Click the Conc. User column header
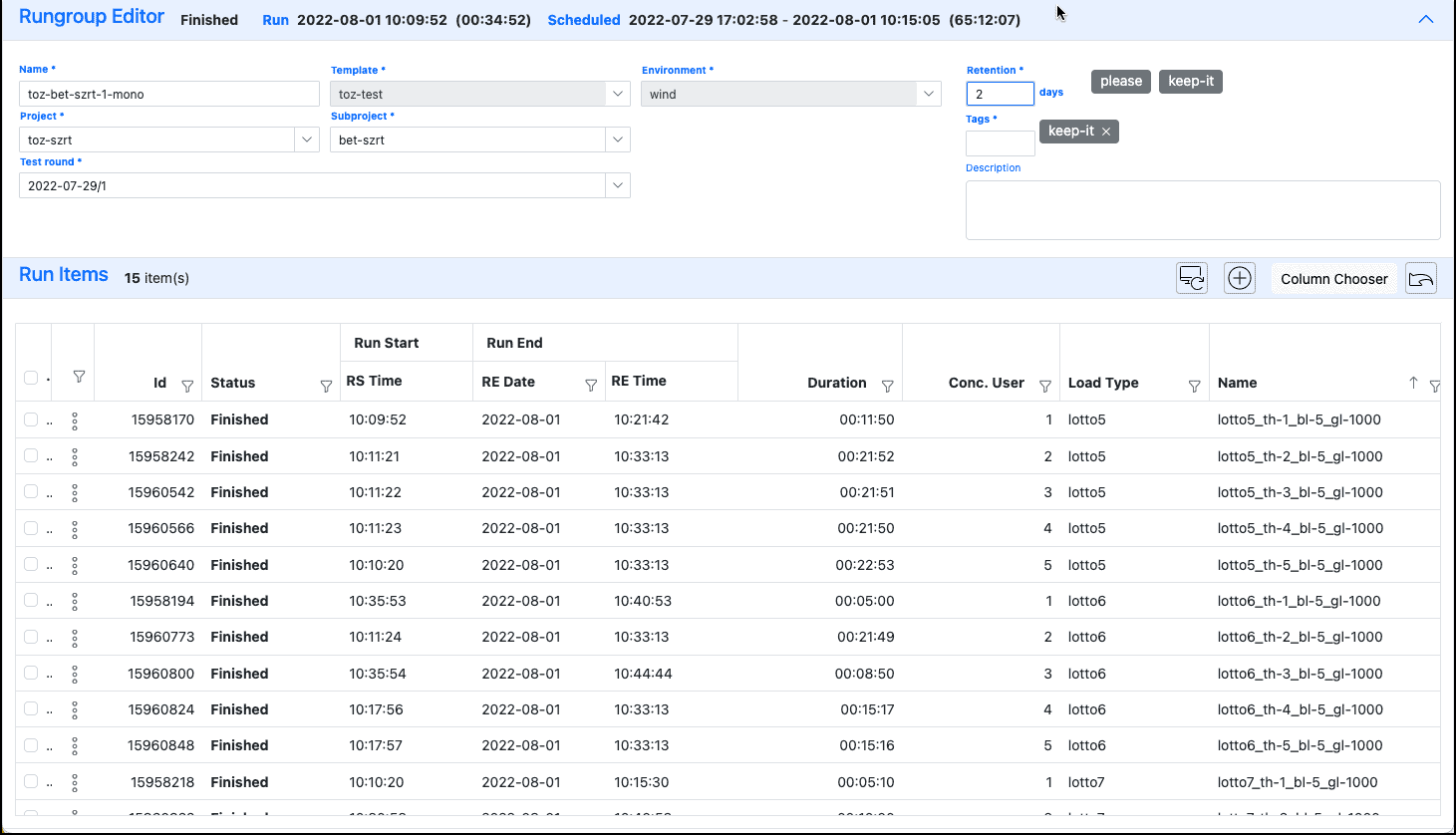The height and width of the screenshot is (835, 1456). (x=986, y=383)
